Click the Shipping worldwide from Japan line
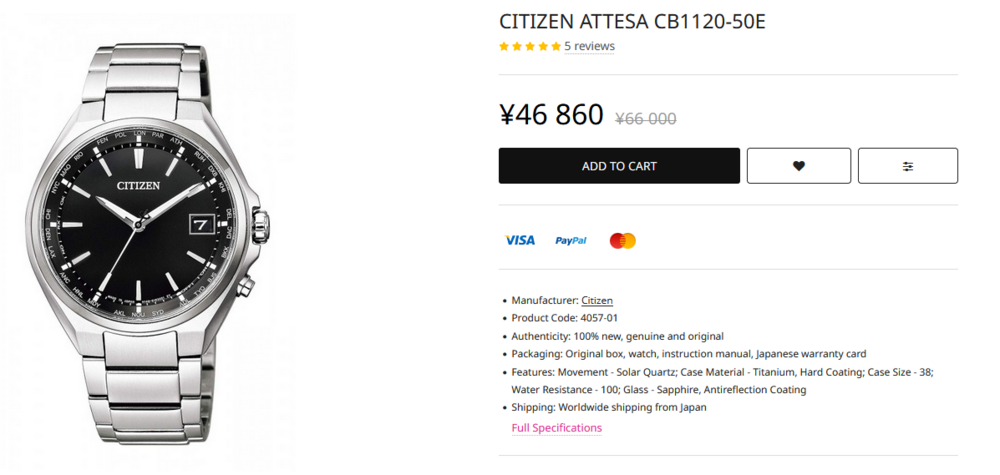1000x475 pixels. (609, 407)
